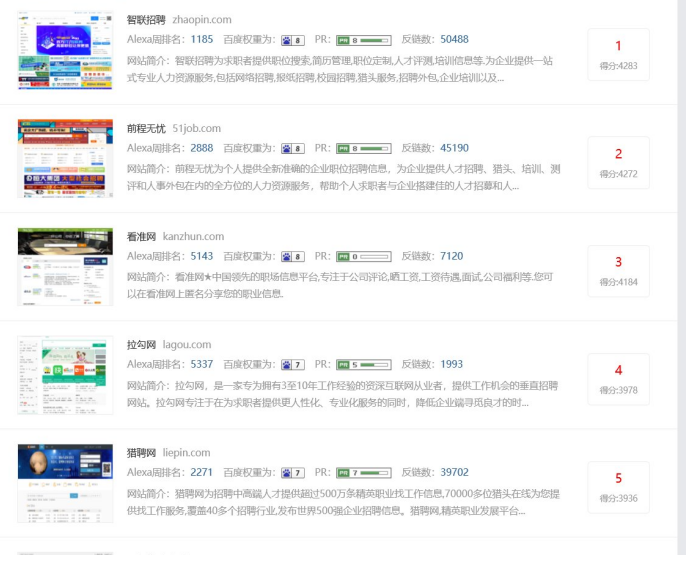The image size is (689, 563).
Task: Click the Baidu weight paw icon for kanzhun.com
Action: tap(293, 257)
